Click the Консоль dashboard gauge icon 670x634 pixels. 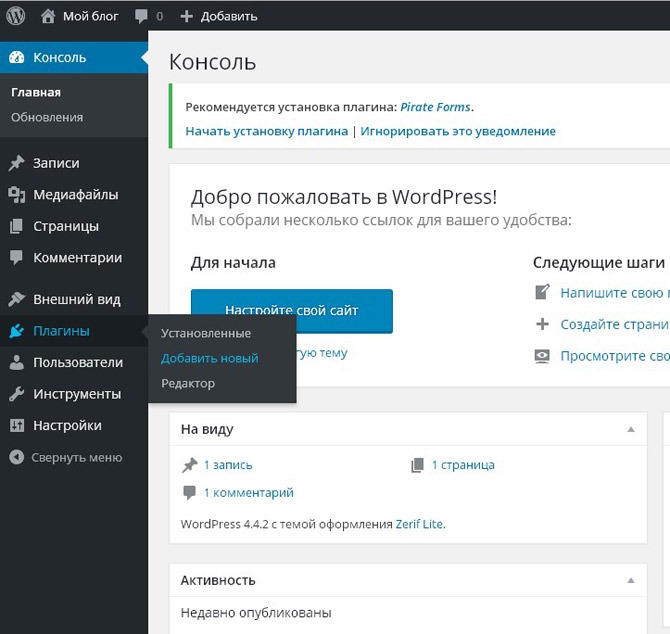17,57
